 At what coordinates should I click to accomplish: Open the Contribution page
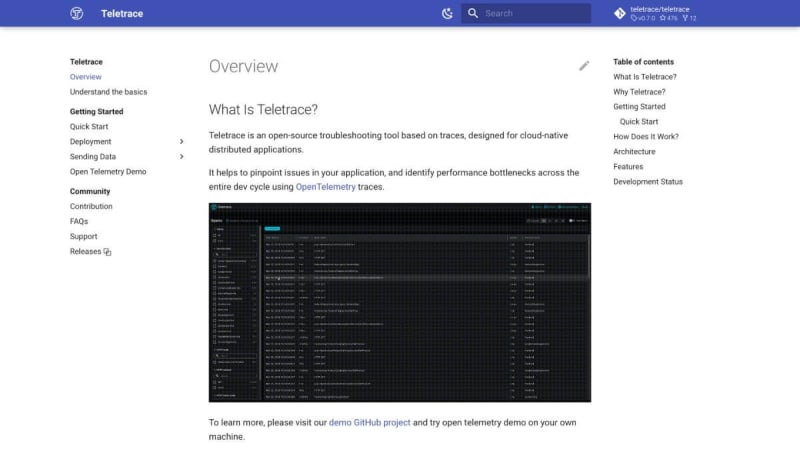click(x=91, y=206)
